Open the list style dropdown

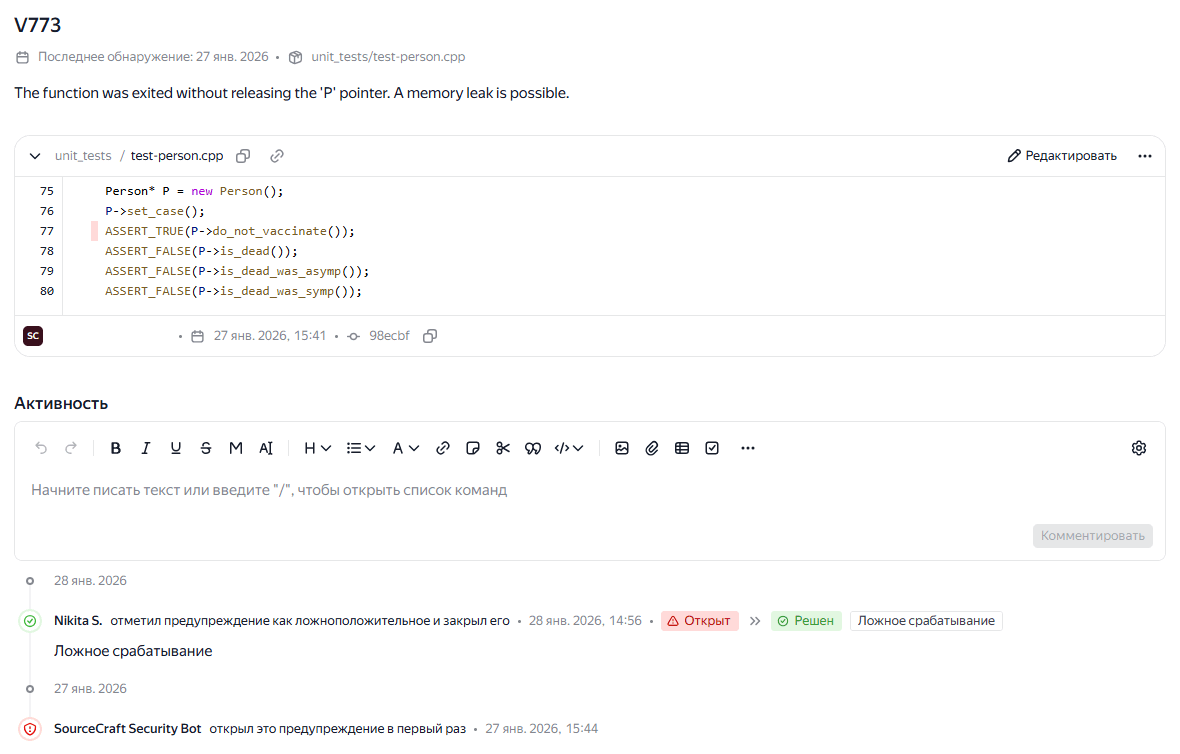[x=360, y=448]
